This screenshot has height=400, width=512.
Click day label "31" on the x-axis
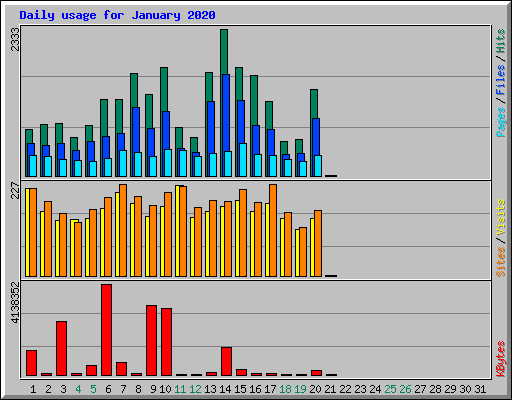pyautogui.click(x=480, y=389)
